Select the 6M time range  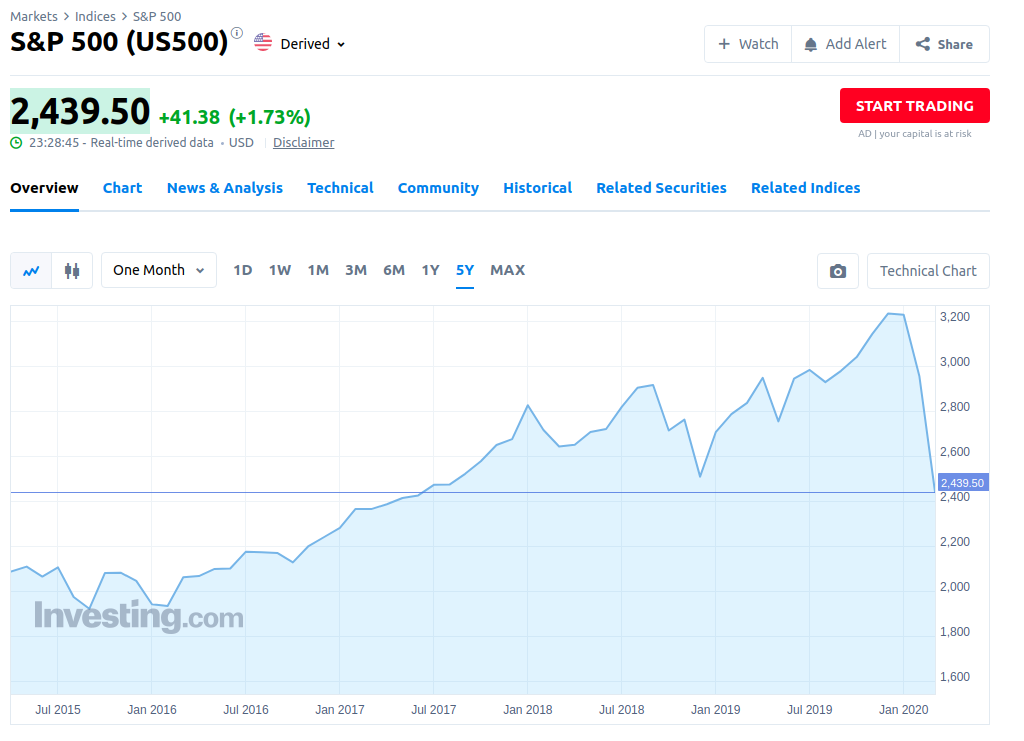tap(394, 270)
